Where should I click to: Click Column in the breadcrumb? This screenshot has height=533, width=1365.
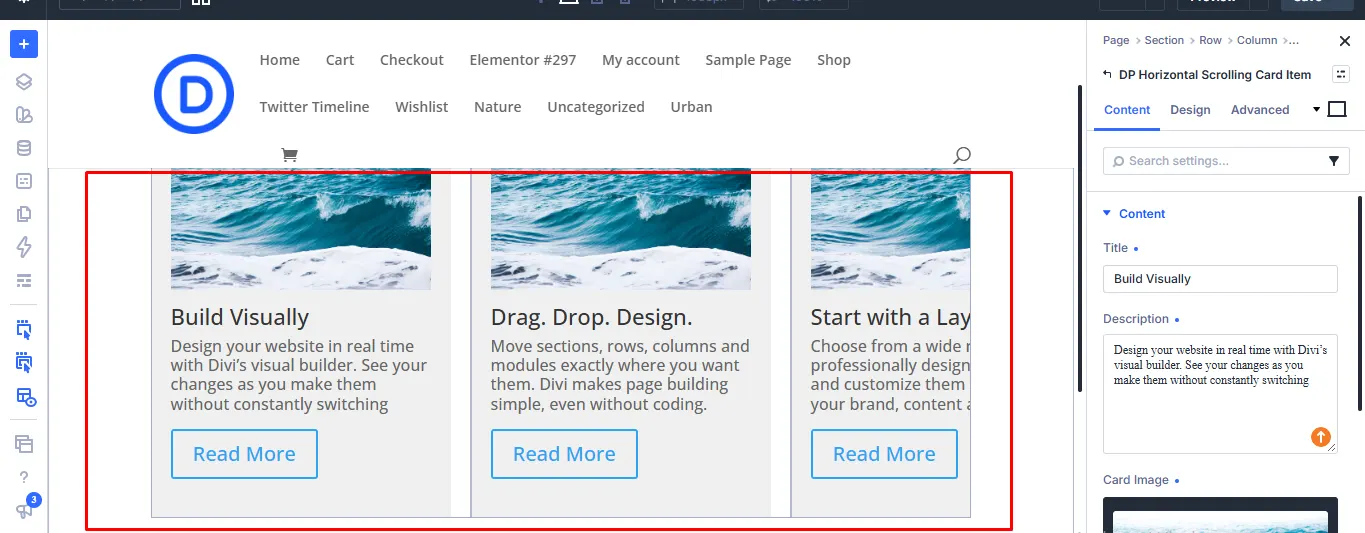1257,41
